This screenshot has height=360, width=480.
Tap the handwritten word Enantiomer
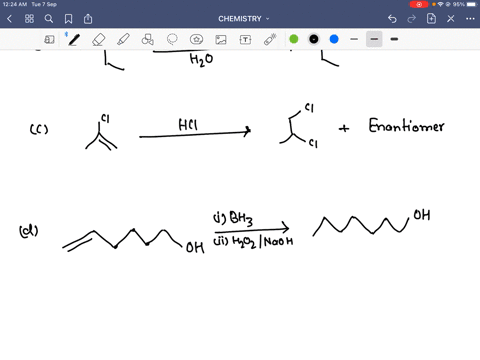406,126
